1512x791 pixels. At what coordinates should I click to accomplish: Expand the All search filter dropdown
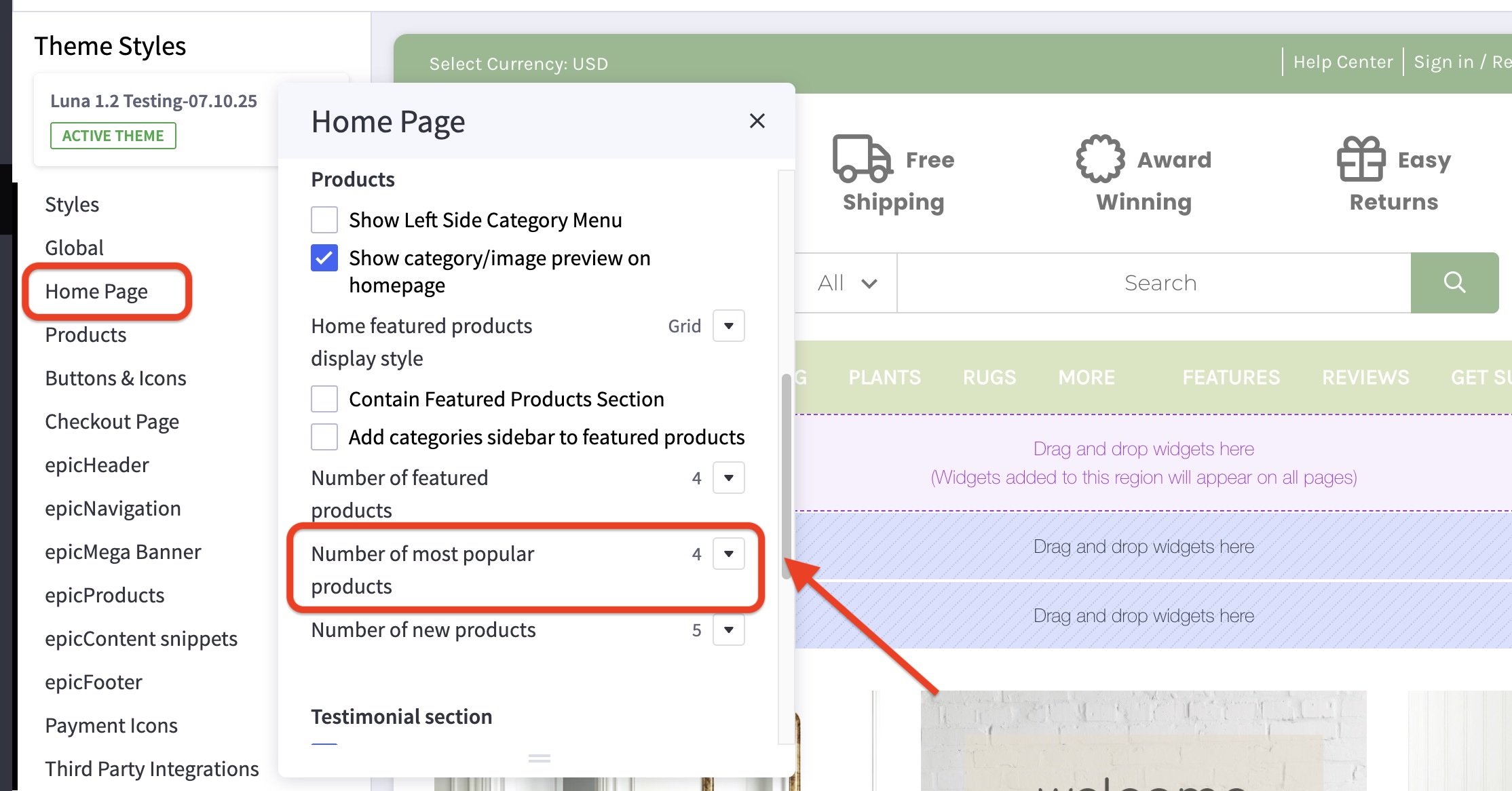pos(846,283)
